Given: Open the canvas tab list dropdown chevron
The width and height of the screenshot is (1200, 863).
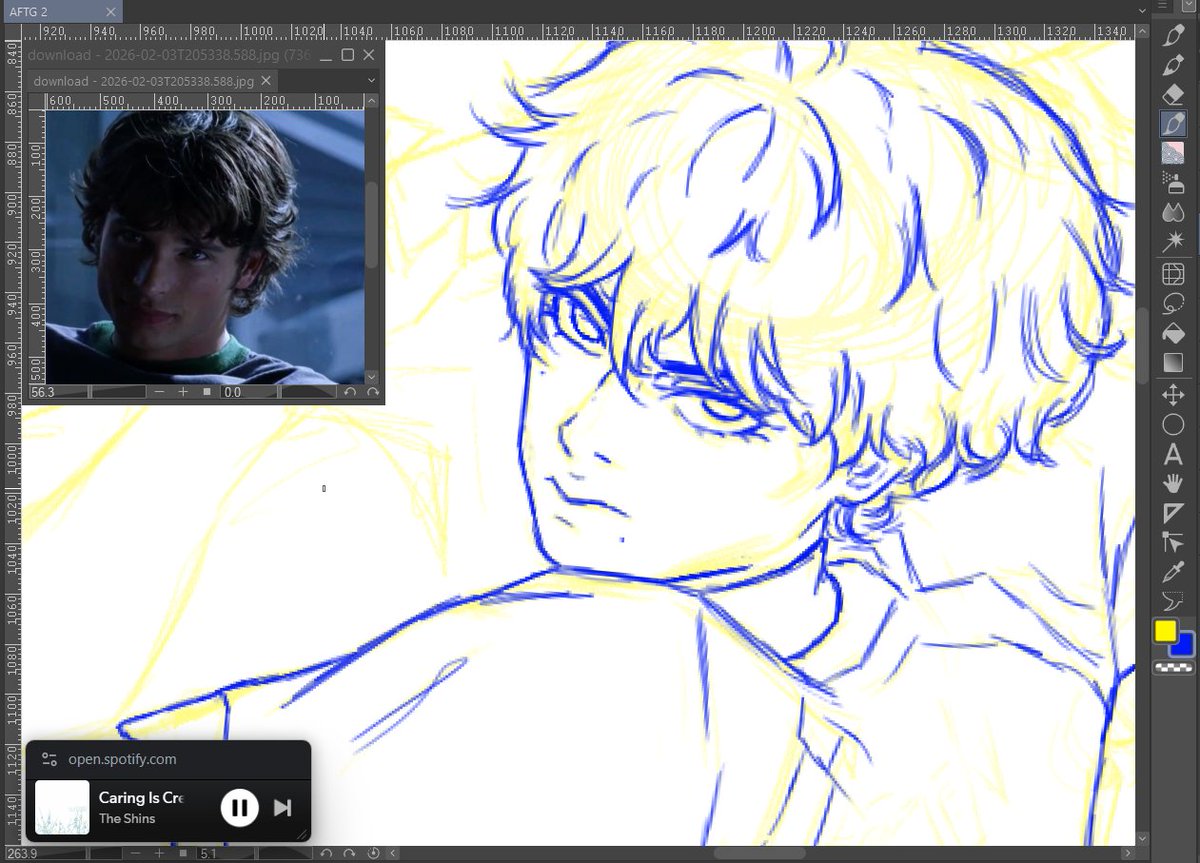Looking at the screenshot, I should click(1144, 10).
